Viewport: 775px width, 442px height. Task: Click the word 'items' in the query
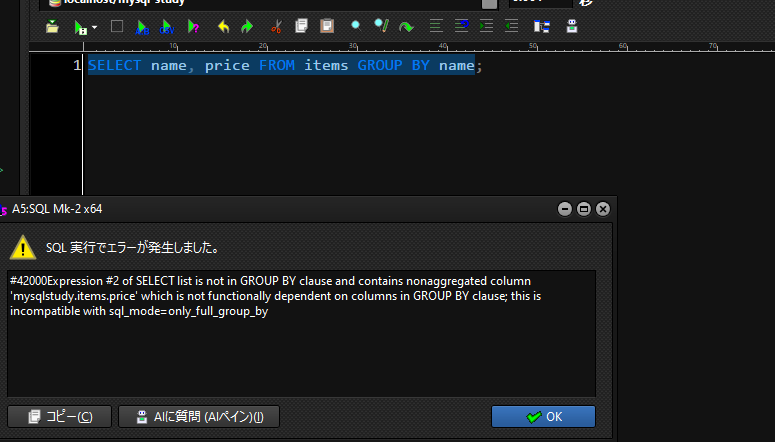tap(326, 65)
